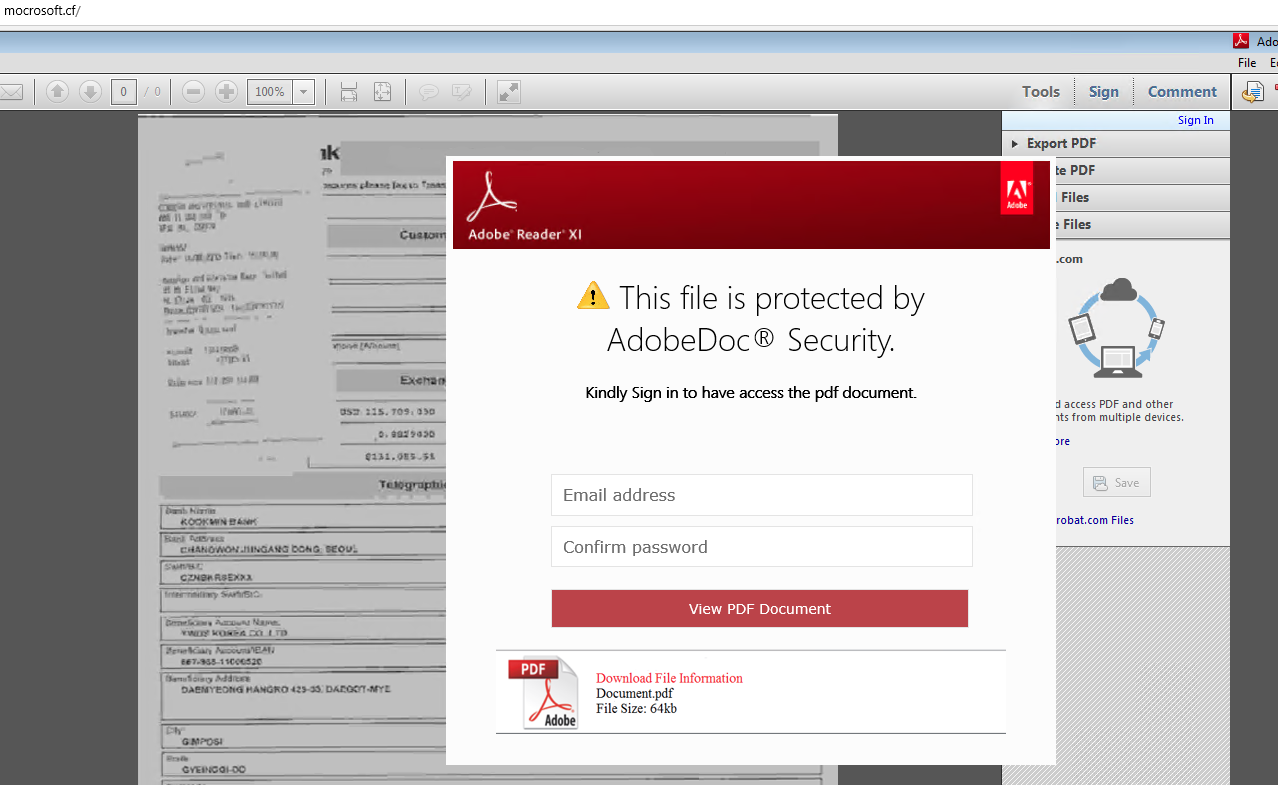1278x785 pixels.
Task: Click the PDF file icon in the dialog
Action: tap(544, 692)
